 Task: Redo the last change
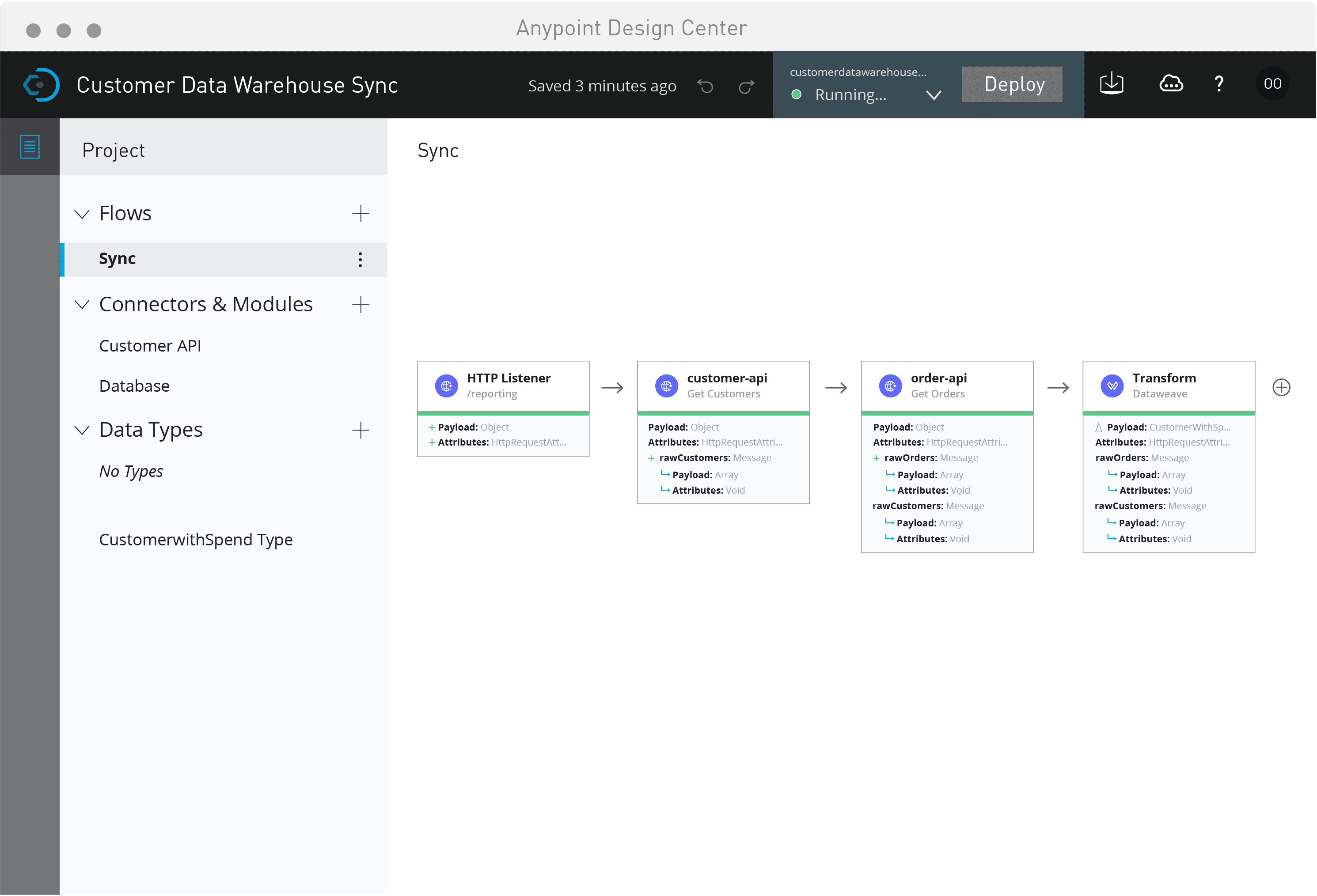746,86
